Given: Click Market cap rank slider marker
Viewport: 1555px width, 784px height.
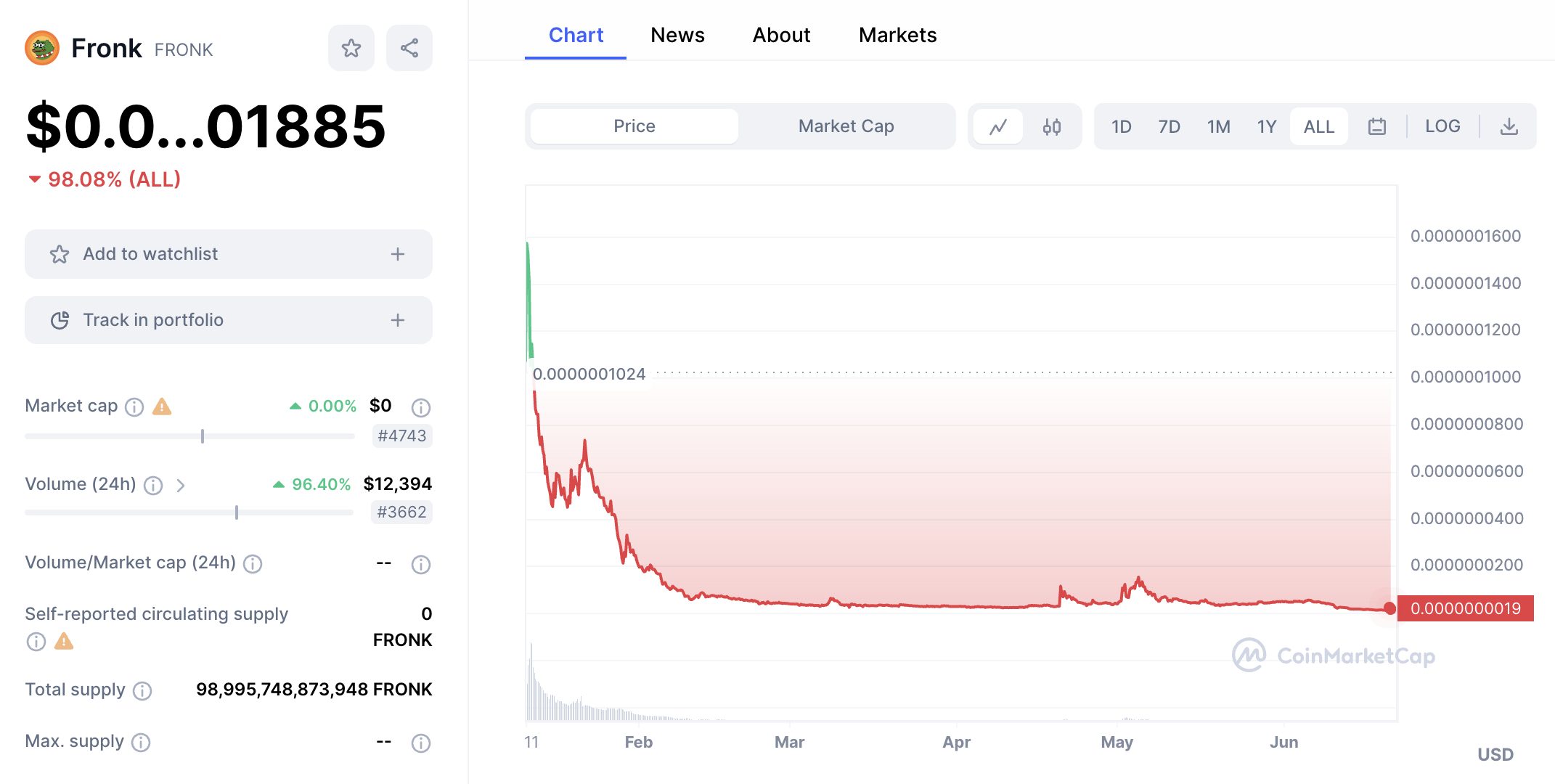Looking at the screenshot, I should pyautogui.click(x=203, y=436).
